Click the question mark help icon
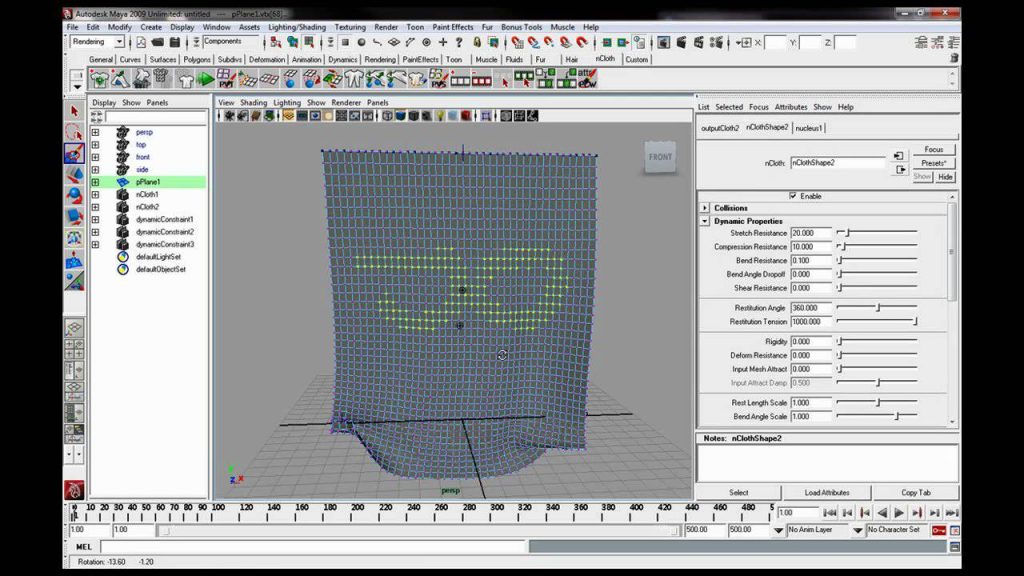This screenshot has height=576, width=1024. click(x=458, y=42)
